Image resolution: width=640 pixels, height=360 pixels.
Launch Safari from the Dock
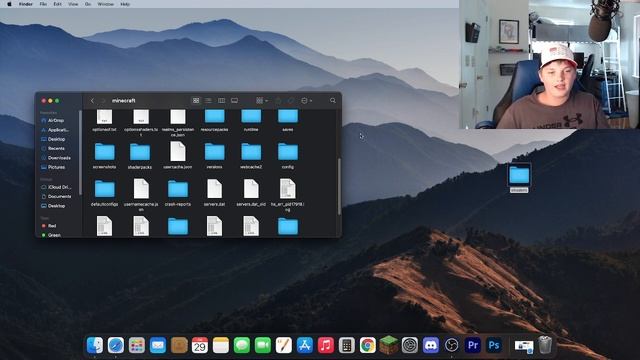[116, 345]
